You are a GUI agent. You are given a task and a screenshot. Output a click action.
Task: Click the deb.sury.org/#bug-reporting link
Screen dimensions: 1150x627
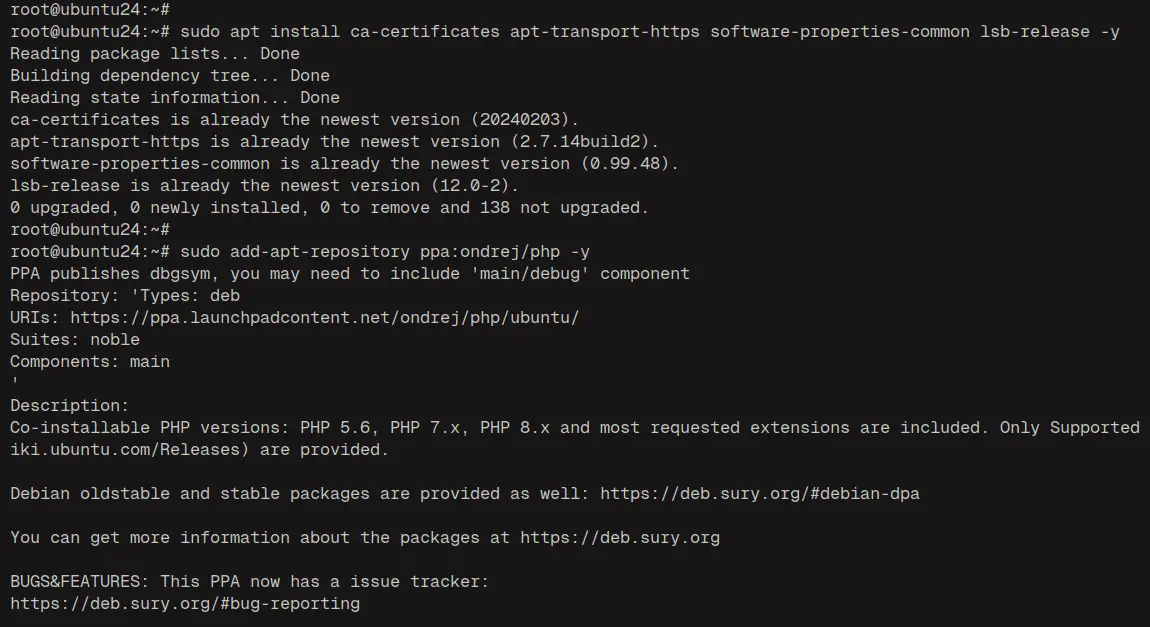(x=185, y=604)
